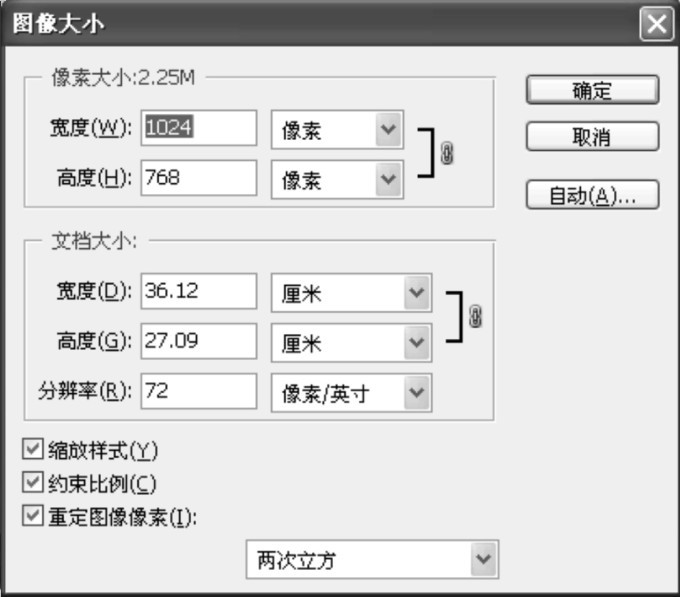The image size is (680, 597).
Task: Click the pixel width field showing 1024
Action: (x=199, y=129)
